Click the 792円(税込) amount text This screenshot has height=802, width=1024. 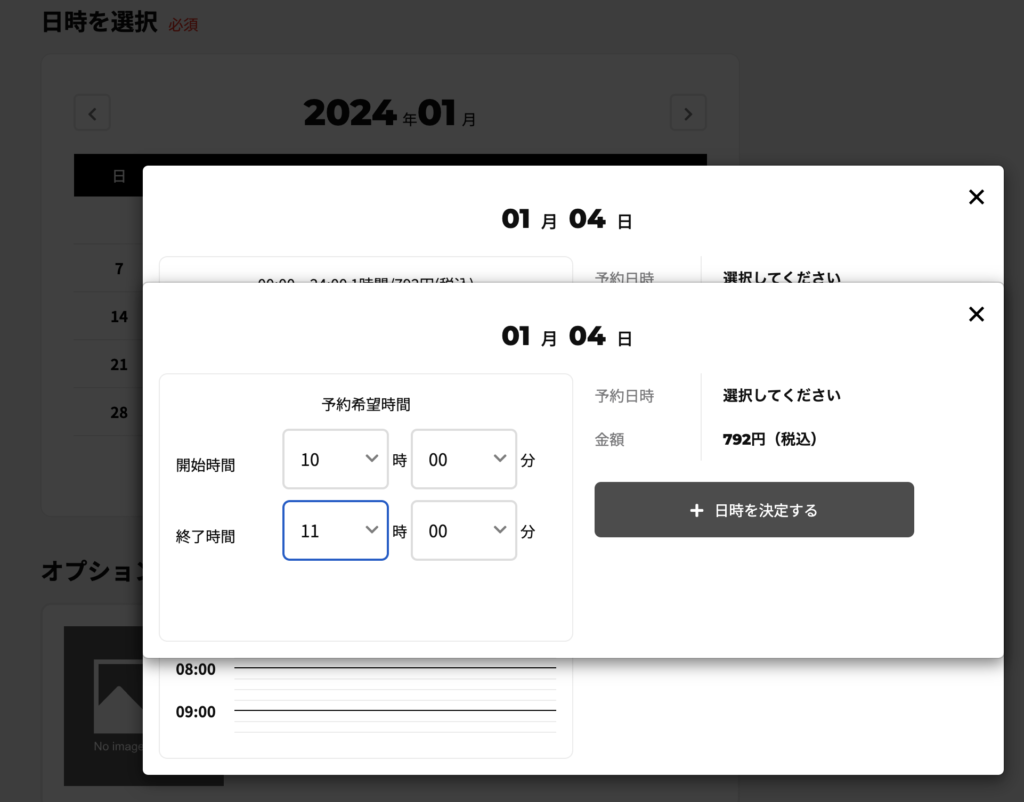(x=770, y=439)
